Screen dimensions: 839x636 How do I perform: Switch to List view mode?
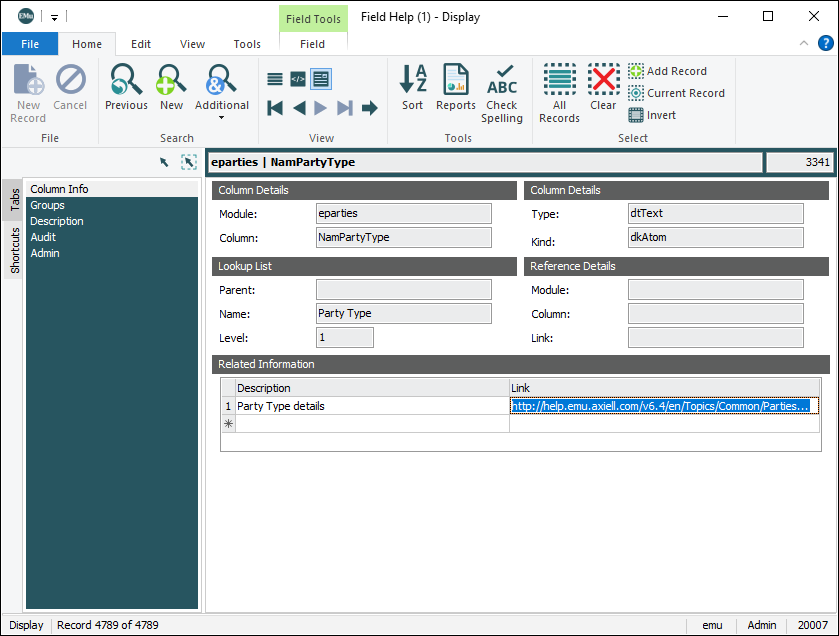point(276,79)
